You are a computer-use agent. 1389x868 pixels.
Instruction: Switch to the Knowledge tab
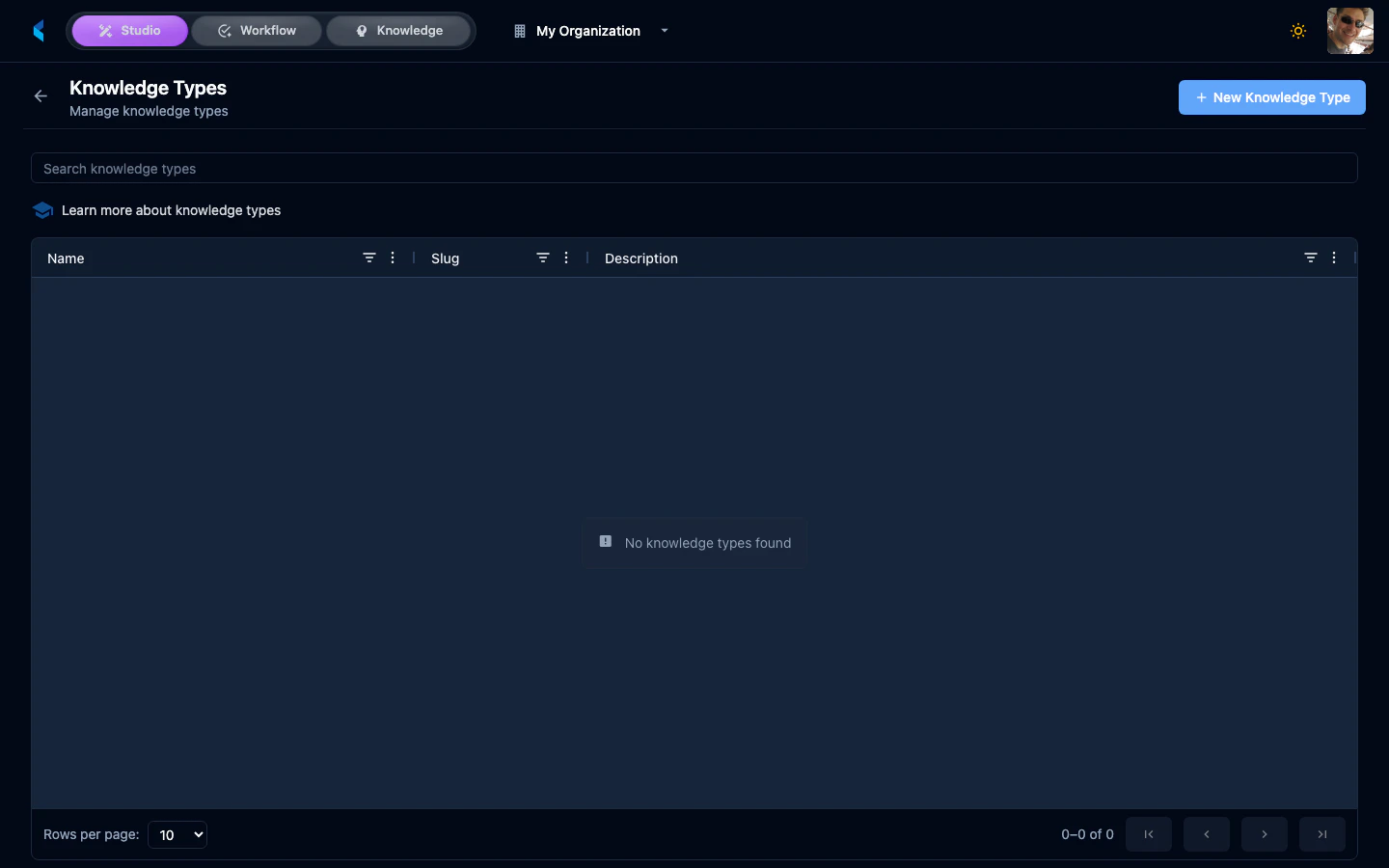point(398,30)
